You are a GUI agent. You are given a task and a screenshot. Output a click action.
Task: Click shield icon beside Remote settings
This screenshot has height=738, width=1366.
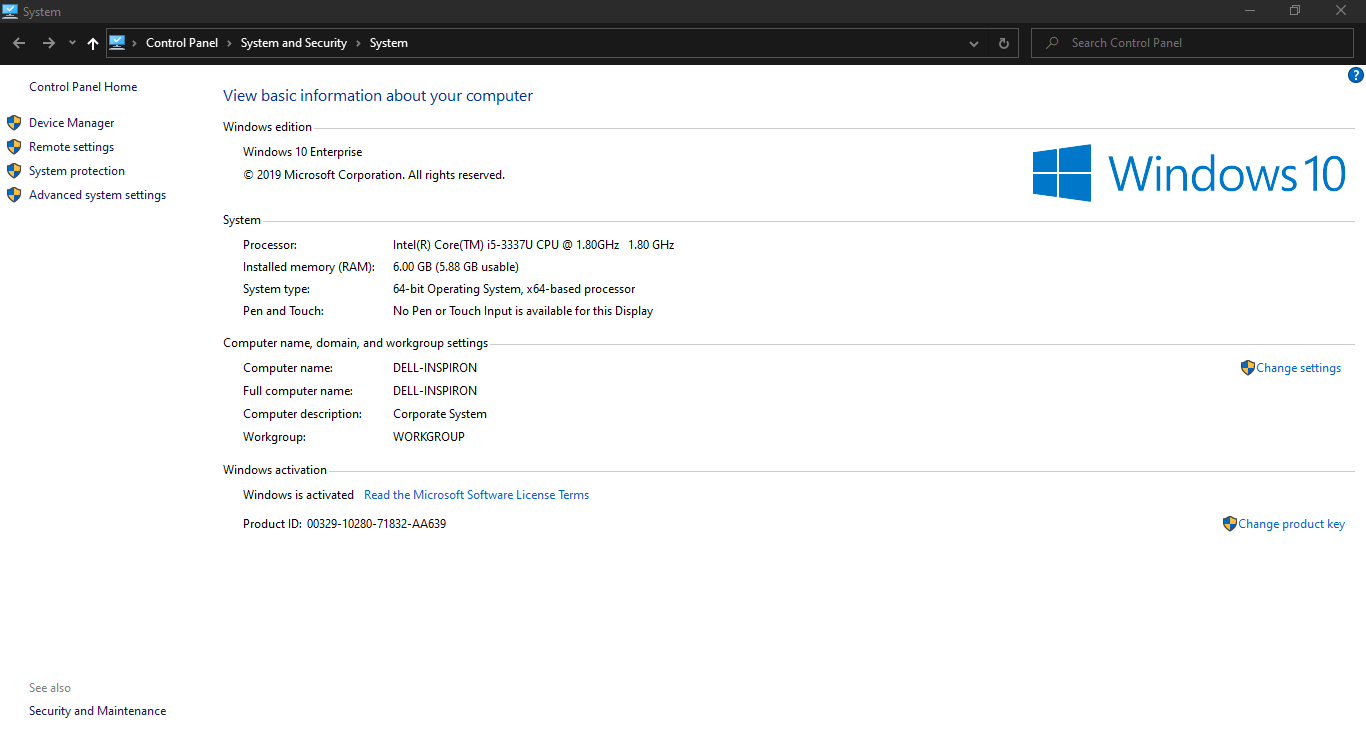tap(14, 147)
